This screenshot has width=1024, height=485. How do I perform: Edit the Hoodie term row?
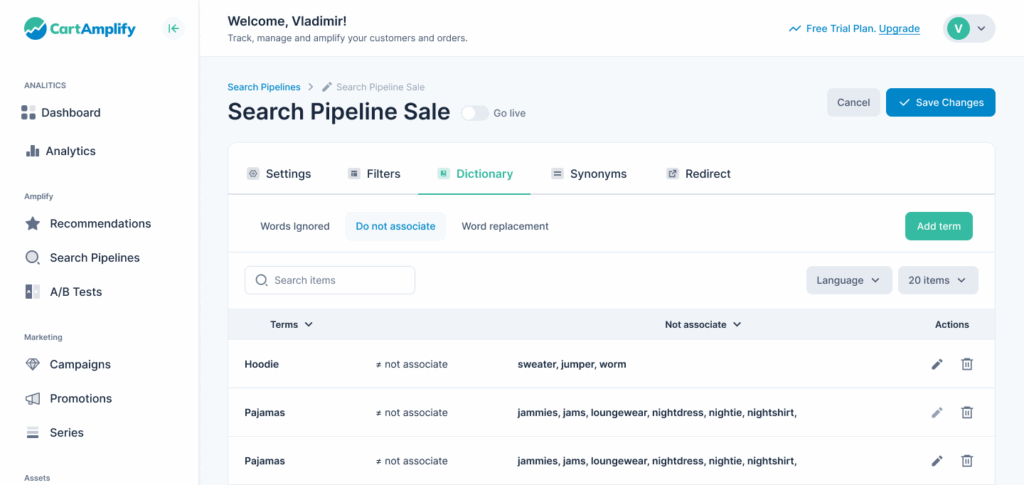937,364
